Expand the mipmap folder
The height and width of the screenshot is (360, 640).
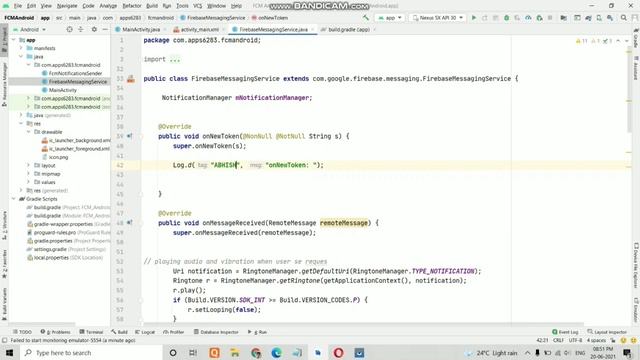coord(29,174)
